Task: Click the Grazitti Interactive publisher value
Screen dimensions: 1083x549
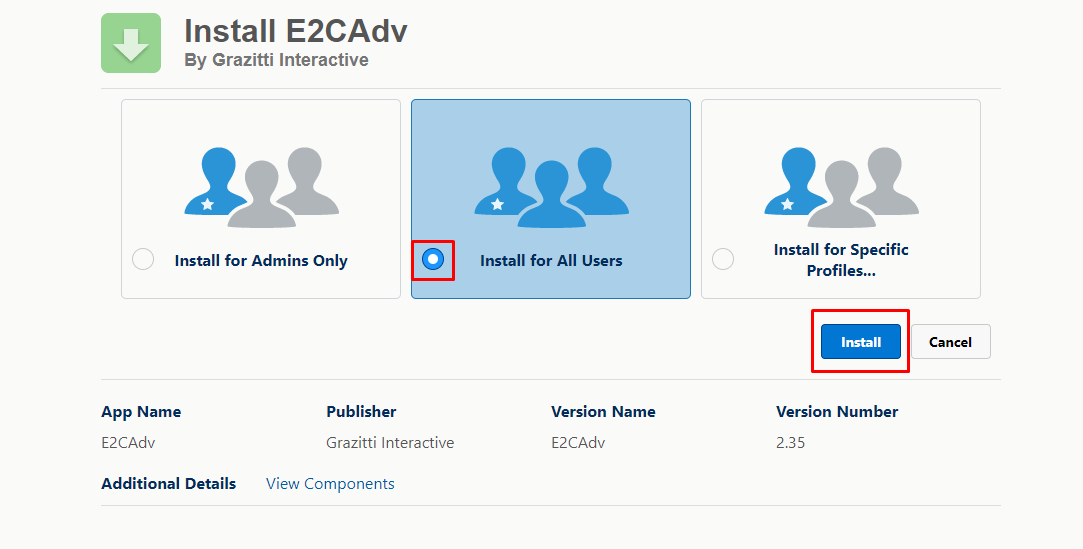Action: click(390, 443)
